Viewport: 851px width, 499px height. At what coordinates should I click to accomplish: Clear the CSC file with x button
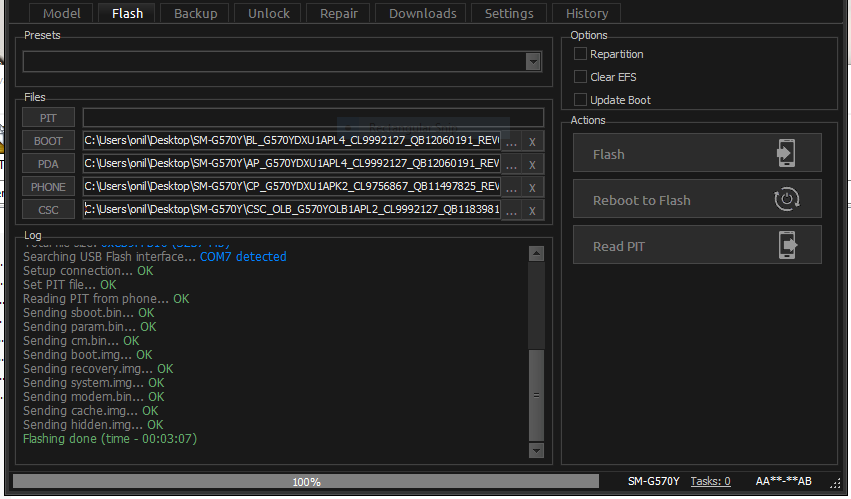click(532, 210)
